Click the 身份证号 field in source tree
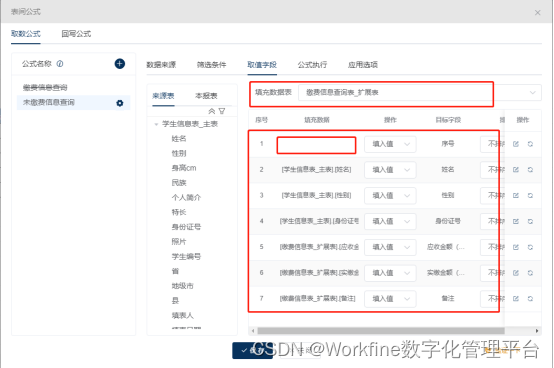554x368 pixels. pyautogui.click(x=186, y=227)
